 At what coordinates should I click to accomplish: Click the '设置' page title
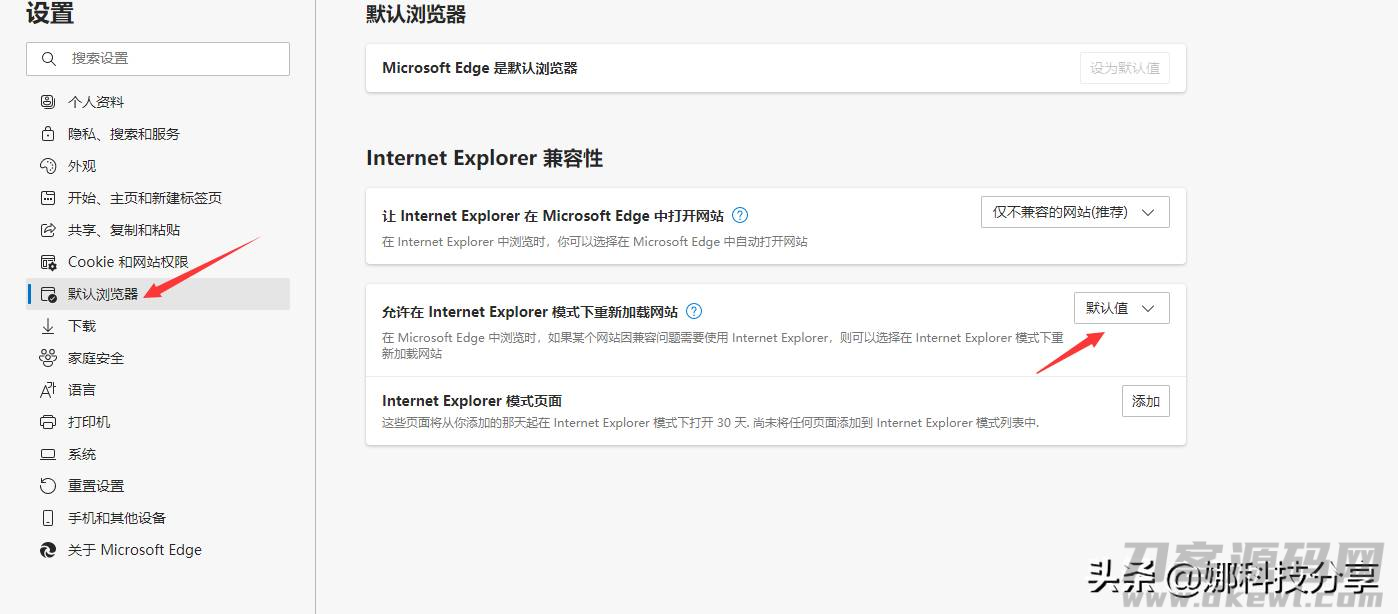coord(50,13)
